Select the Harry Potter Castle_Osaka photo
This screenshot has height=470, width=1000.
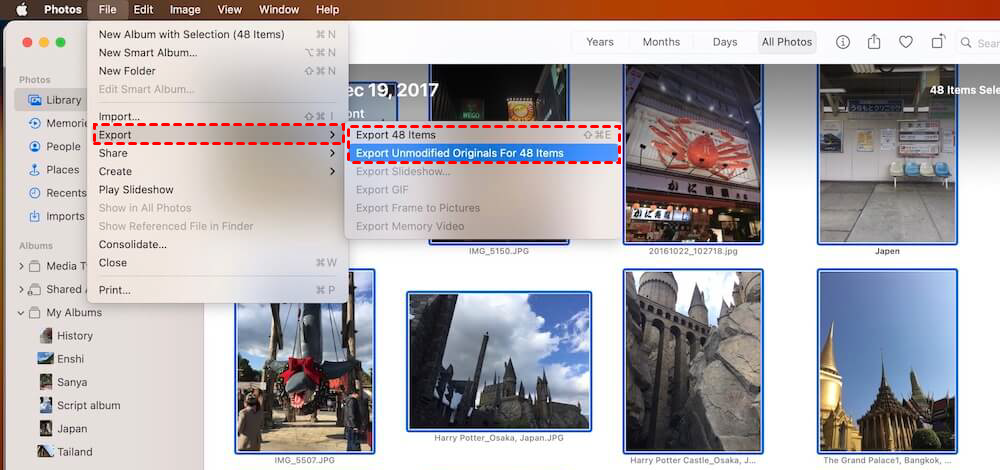point(693,361)
